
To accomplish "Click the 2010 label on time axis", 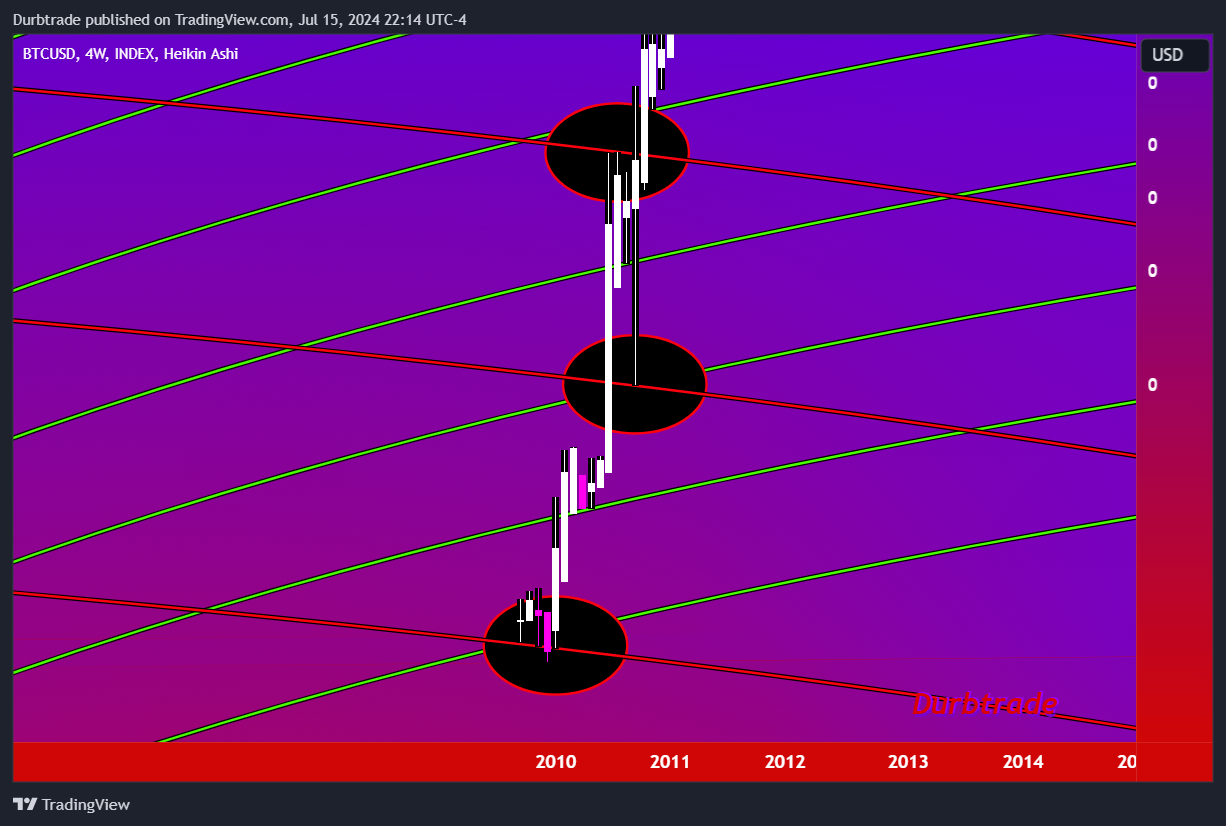I will pyautogui.click(x=556, y=762).
